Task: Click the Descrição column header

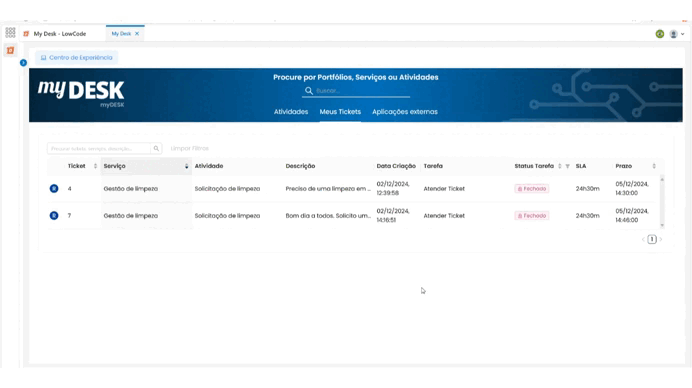Action: pyautogui.click(x=300, y=166)
